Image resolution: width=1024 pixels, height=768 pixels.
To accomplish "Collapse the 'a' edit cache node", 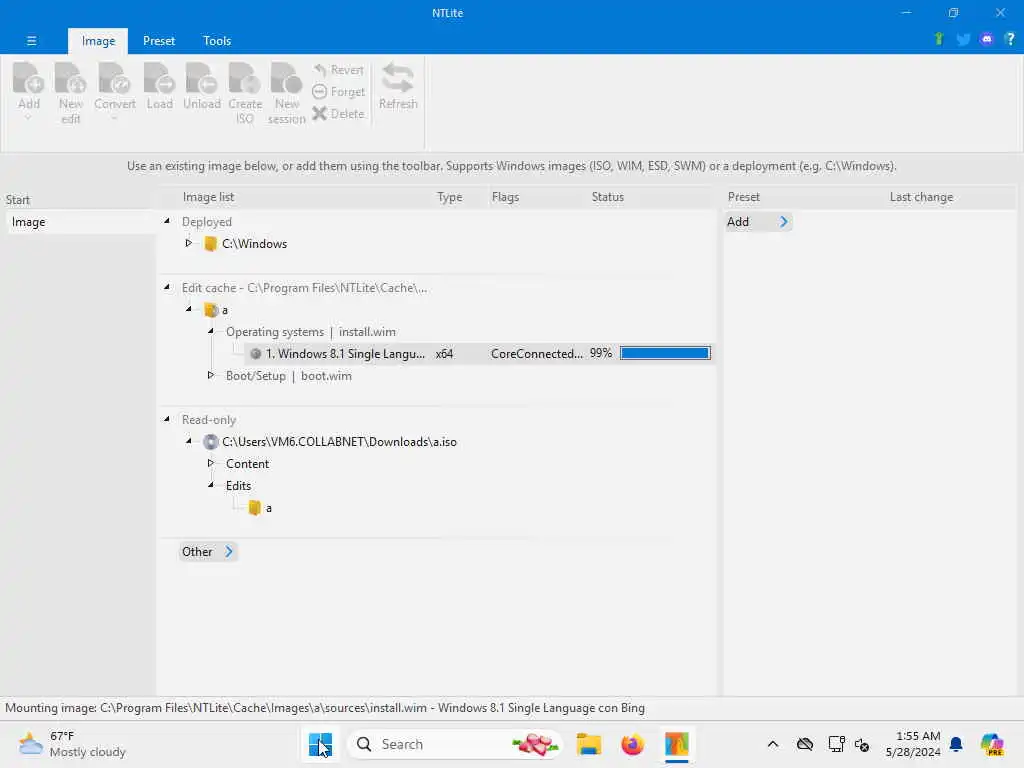I will [x=189, y=309].
